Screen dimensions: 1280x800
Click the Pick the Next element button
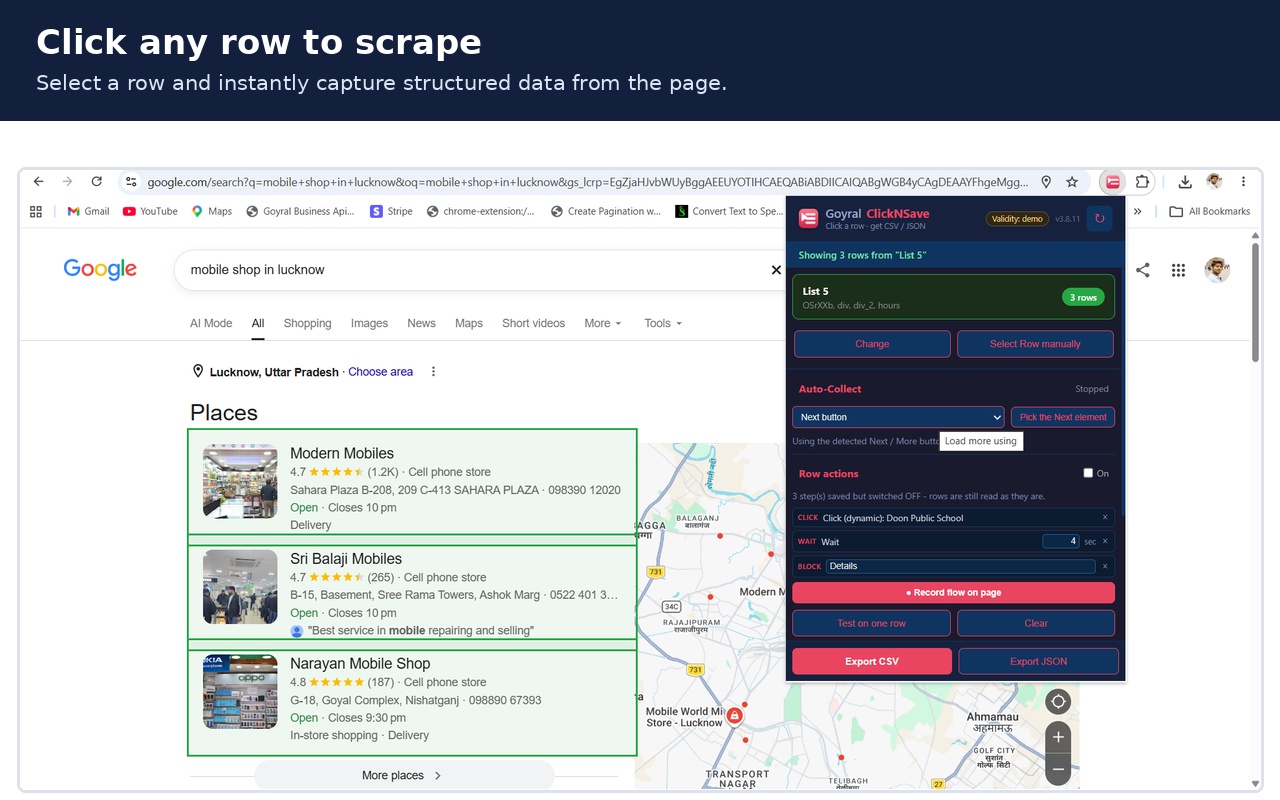(x=1063, y=417)
